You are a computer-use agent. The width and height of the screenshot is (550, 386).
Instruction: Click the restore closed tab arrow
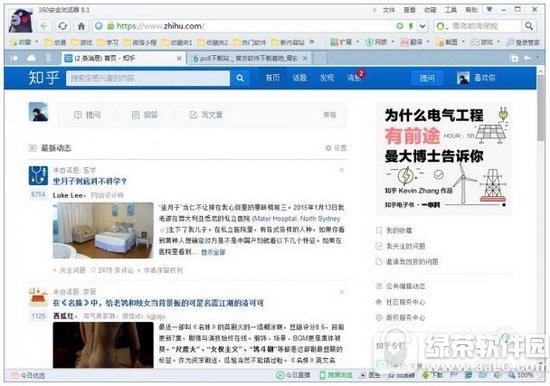(527, 58)
